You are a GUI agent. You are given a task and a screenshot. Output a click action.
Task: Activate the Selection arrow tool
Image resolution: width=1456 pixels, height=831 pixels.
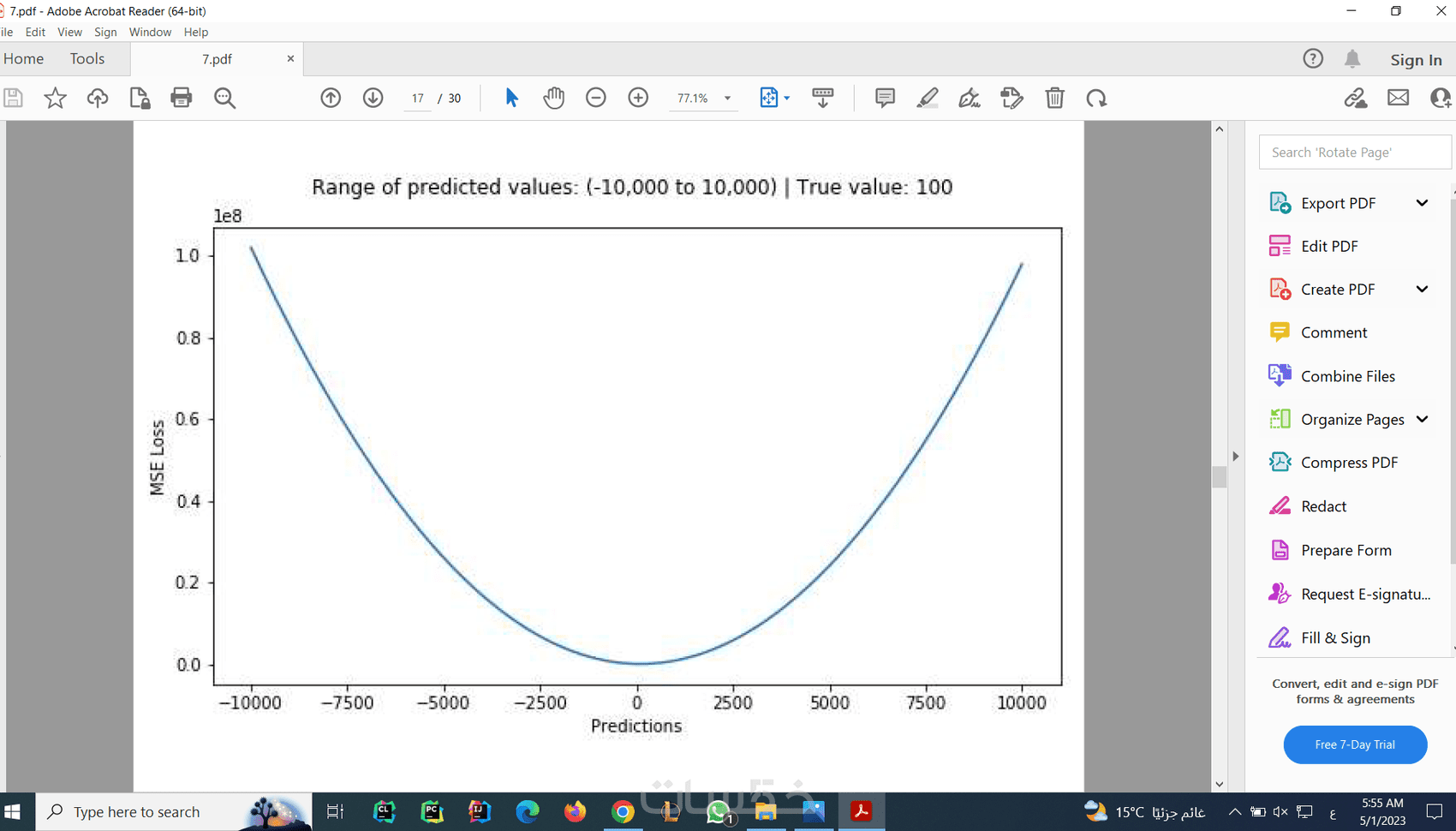[x=511, y=98]
